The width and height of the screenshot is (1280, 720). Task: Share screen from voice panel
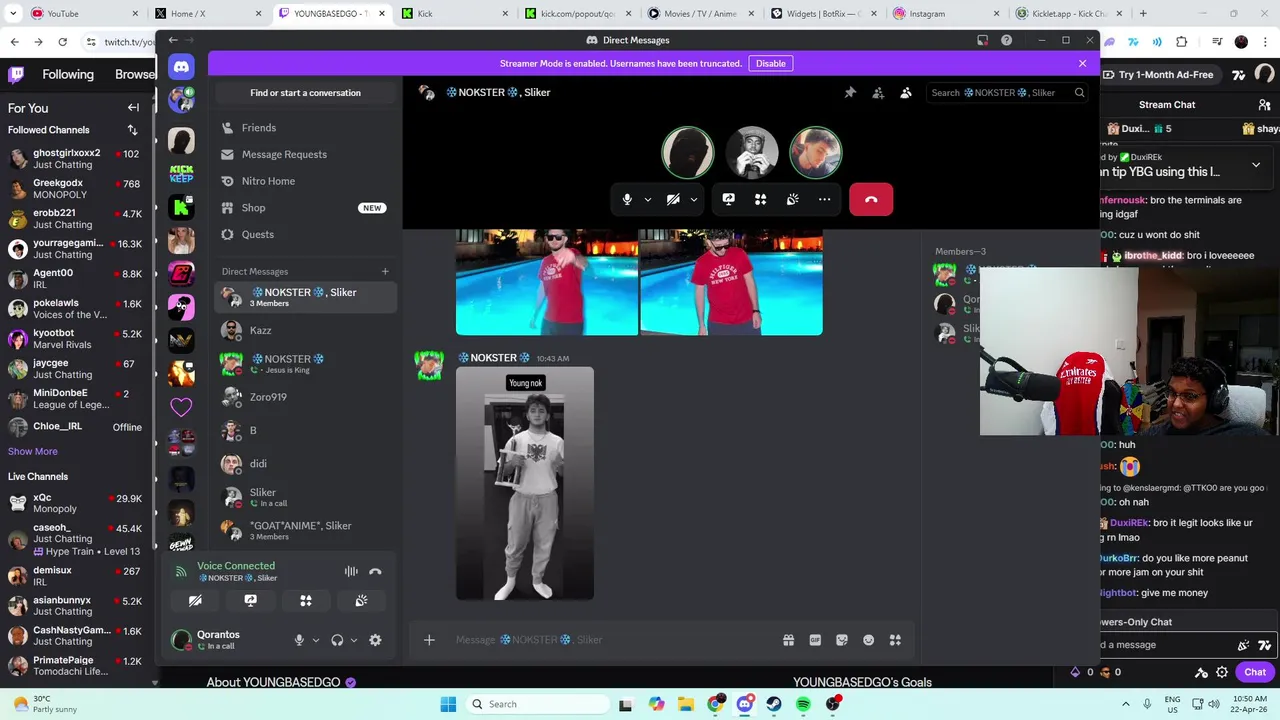[x=251, y=600]
